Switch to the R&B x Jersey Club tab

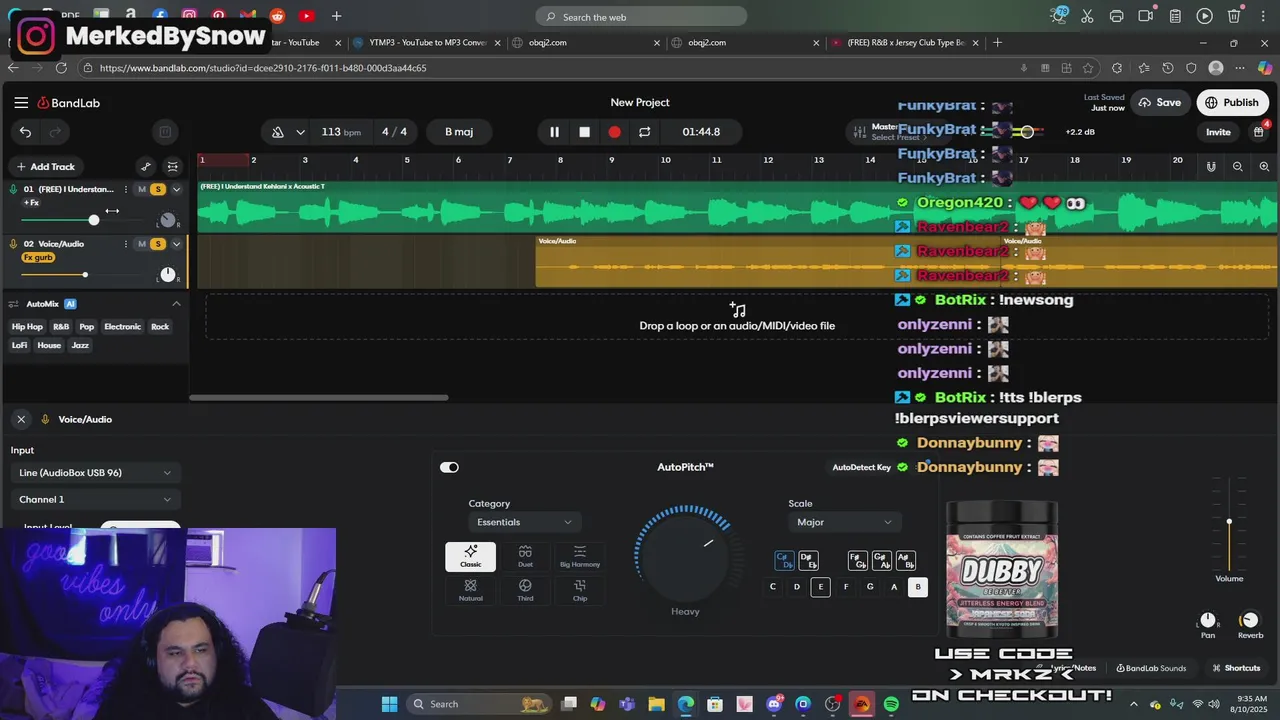point(905,43)
